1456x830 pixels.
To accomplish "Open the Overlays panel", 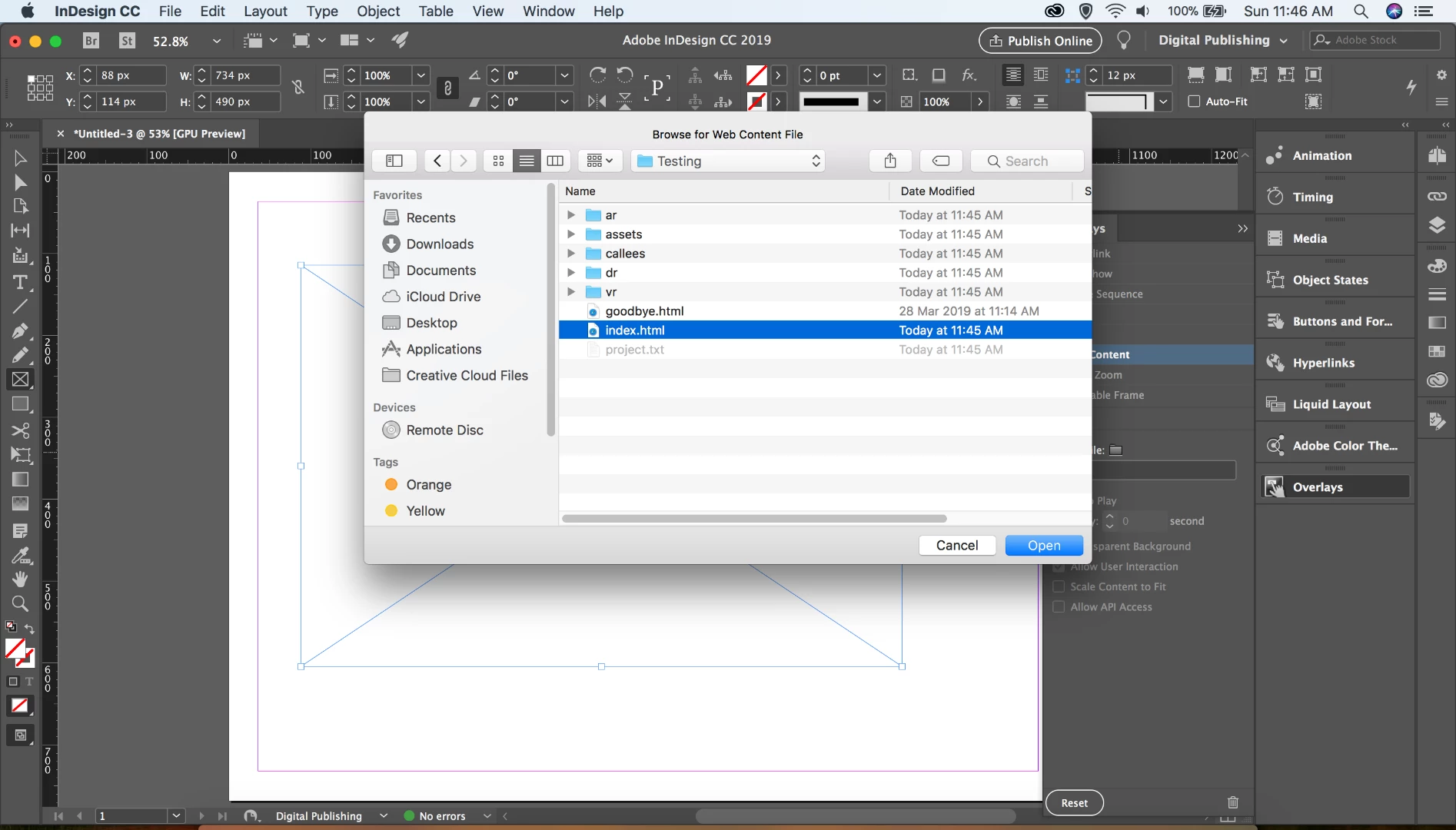I will tap(1335, 487).
